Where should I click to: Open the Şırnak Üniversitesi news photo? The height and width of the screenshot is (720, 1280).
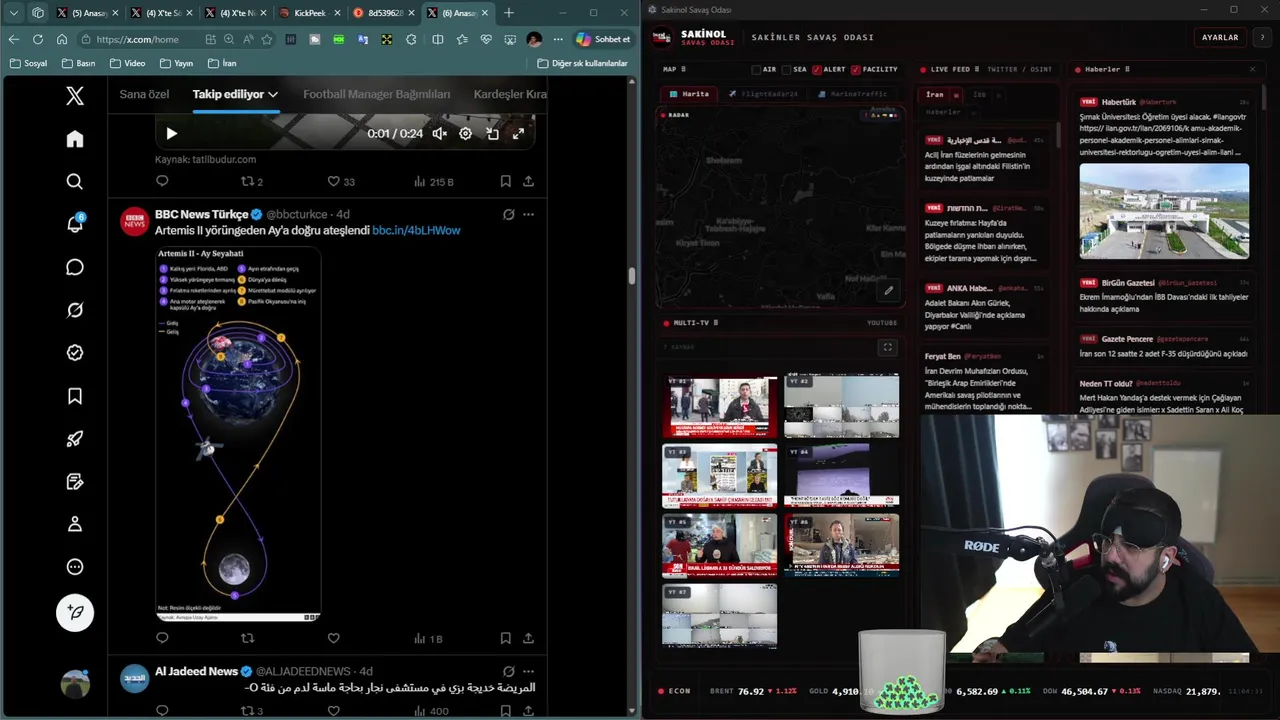1164,212
